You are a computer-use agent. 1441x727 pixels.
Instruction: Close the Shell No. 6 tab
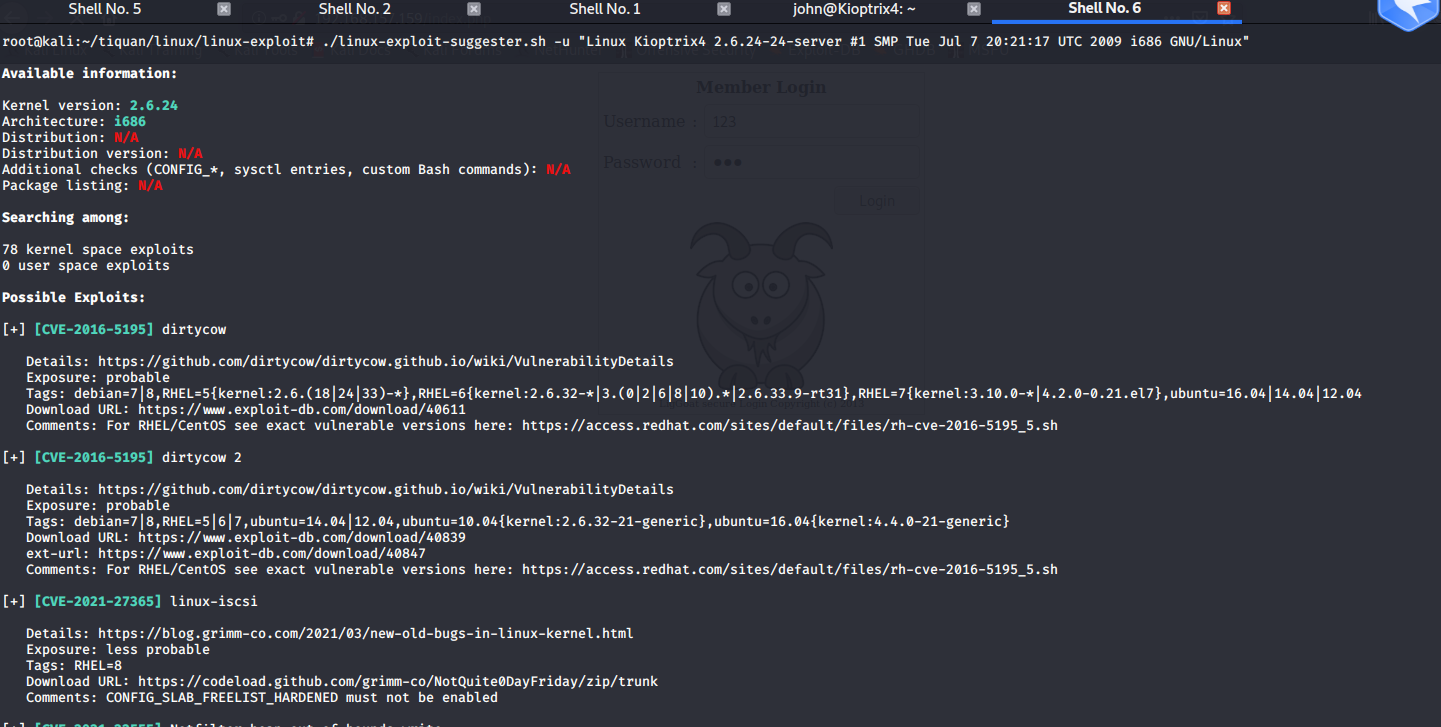pyautogui.click(x=1224, y=8)
